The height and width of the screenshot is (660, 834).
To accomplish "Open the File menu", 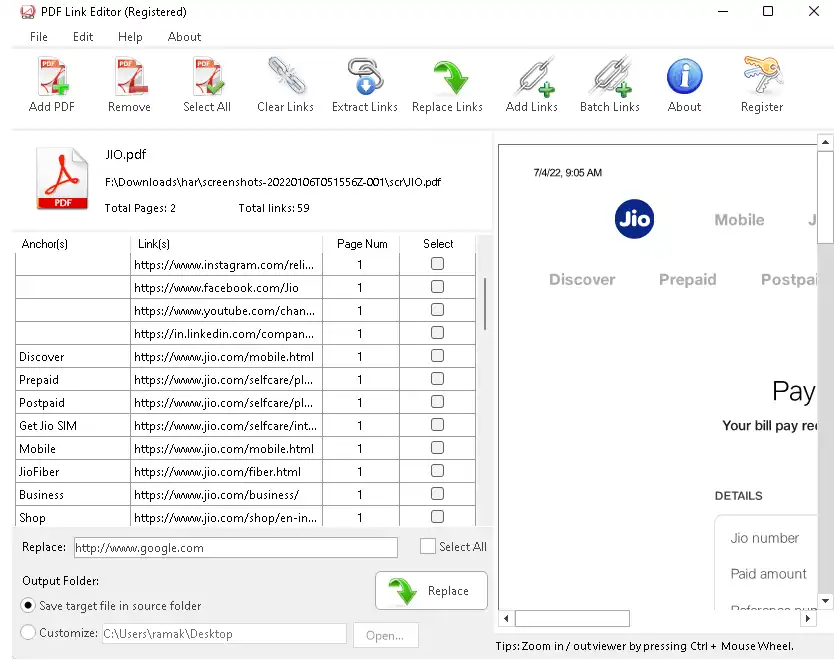I will (39, 37).
